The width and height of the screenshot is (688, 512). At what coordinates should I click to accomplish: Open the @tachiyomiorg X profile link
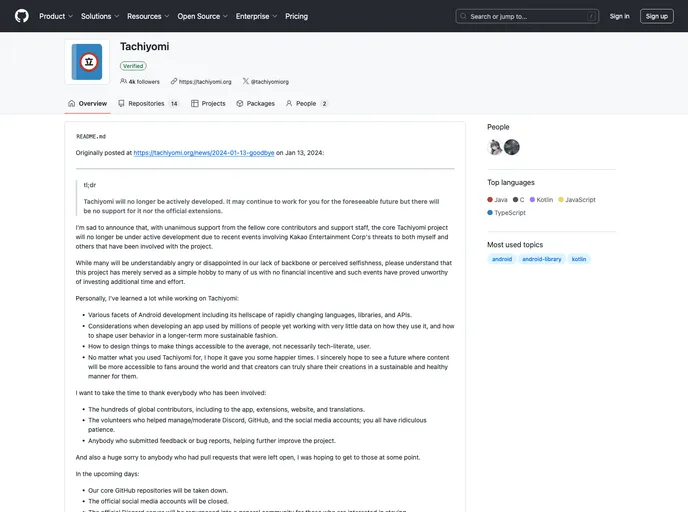pos(269,82)
